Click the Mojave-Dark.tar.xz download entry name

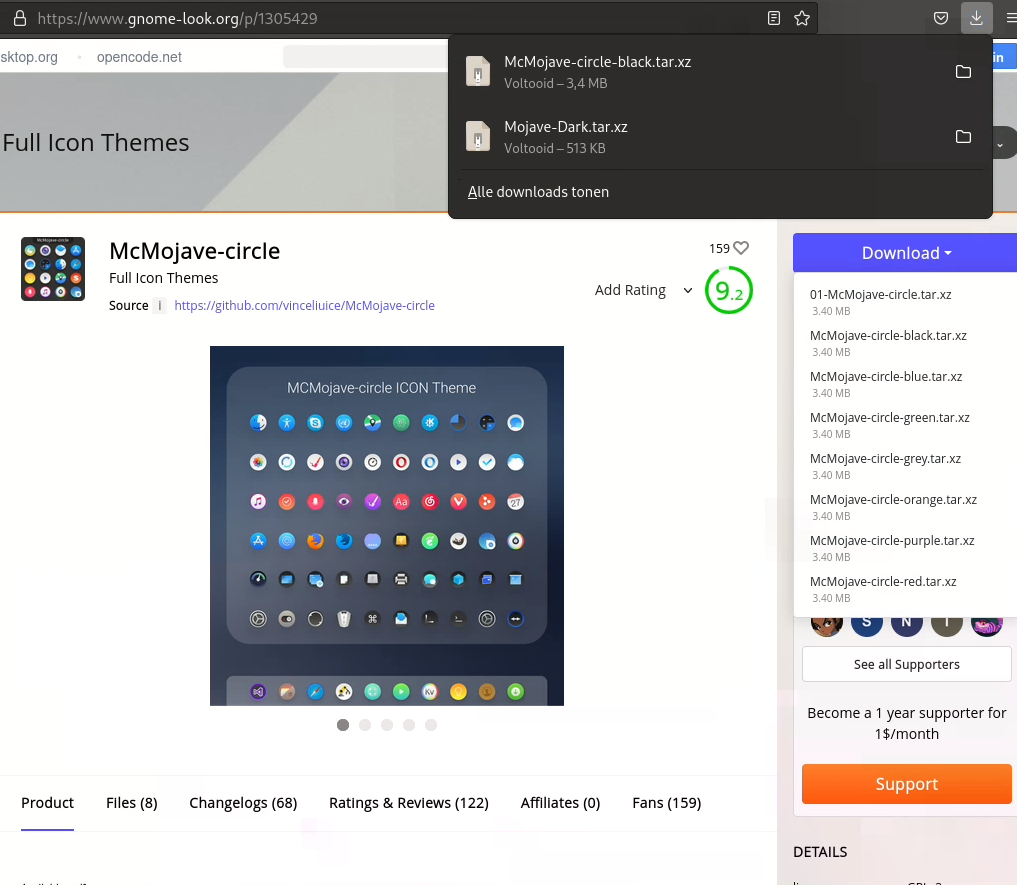566,127
